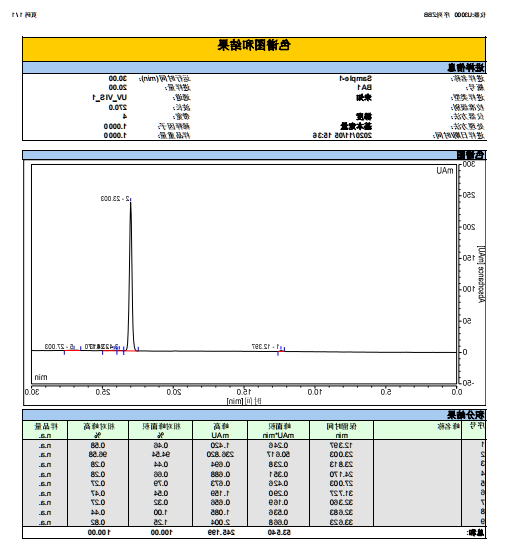Click retention time cell 27.003 in table
The image size is (517, 549).
click(x=341, y=483)
